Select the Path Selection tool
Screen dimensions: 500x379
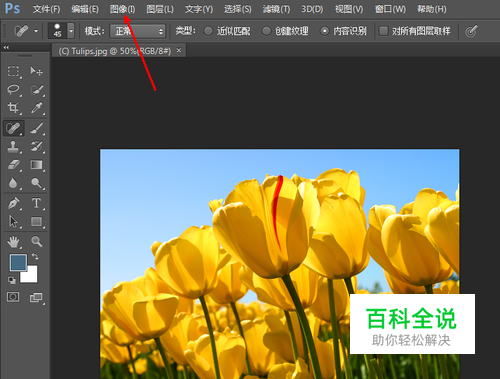[13, 222]
